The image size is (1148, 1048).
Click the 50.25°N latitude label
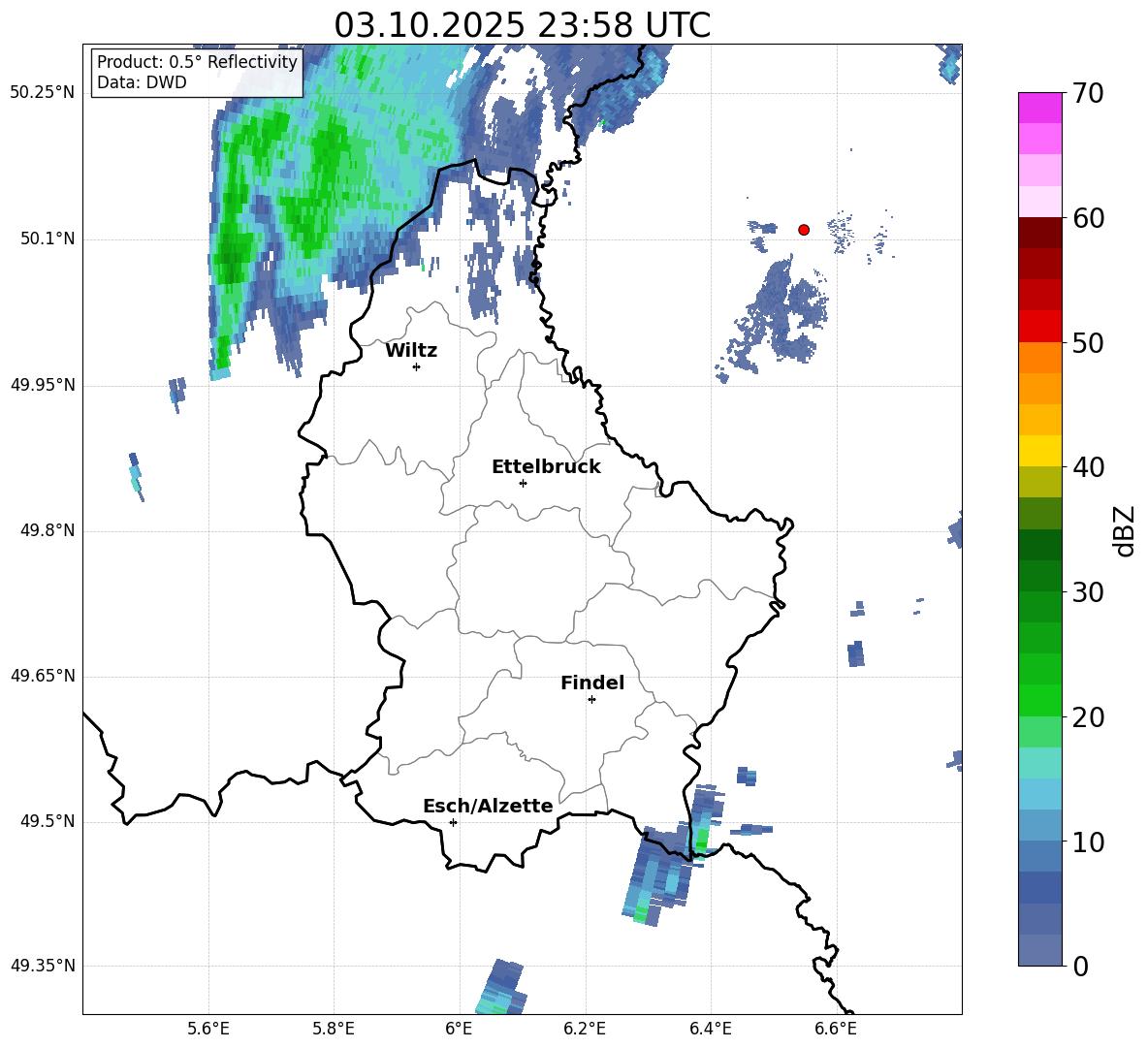pyautogui.click(x=43, y=93)
